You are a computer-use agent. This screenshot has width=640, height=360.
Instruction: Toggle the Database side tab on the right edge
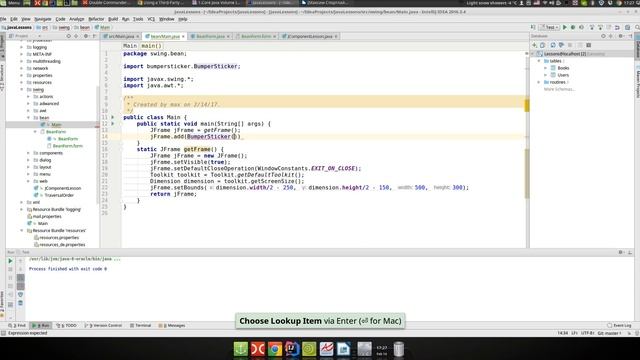(x=637, y=48)
